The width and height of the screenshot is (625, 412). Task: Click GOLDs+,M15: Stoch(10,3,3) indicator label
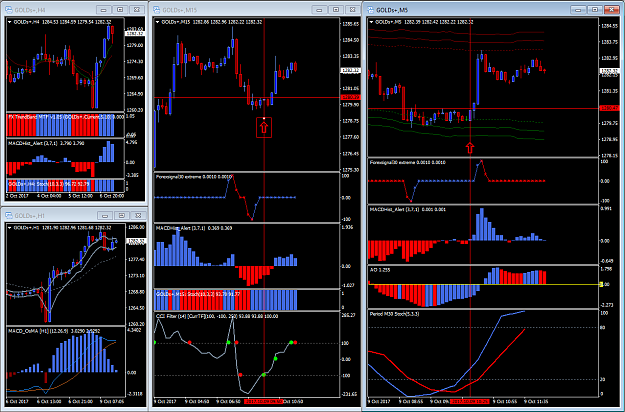(x=198, y=294)
